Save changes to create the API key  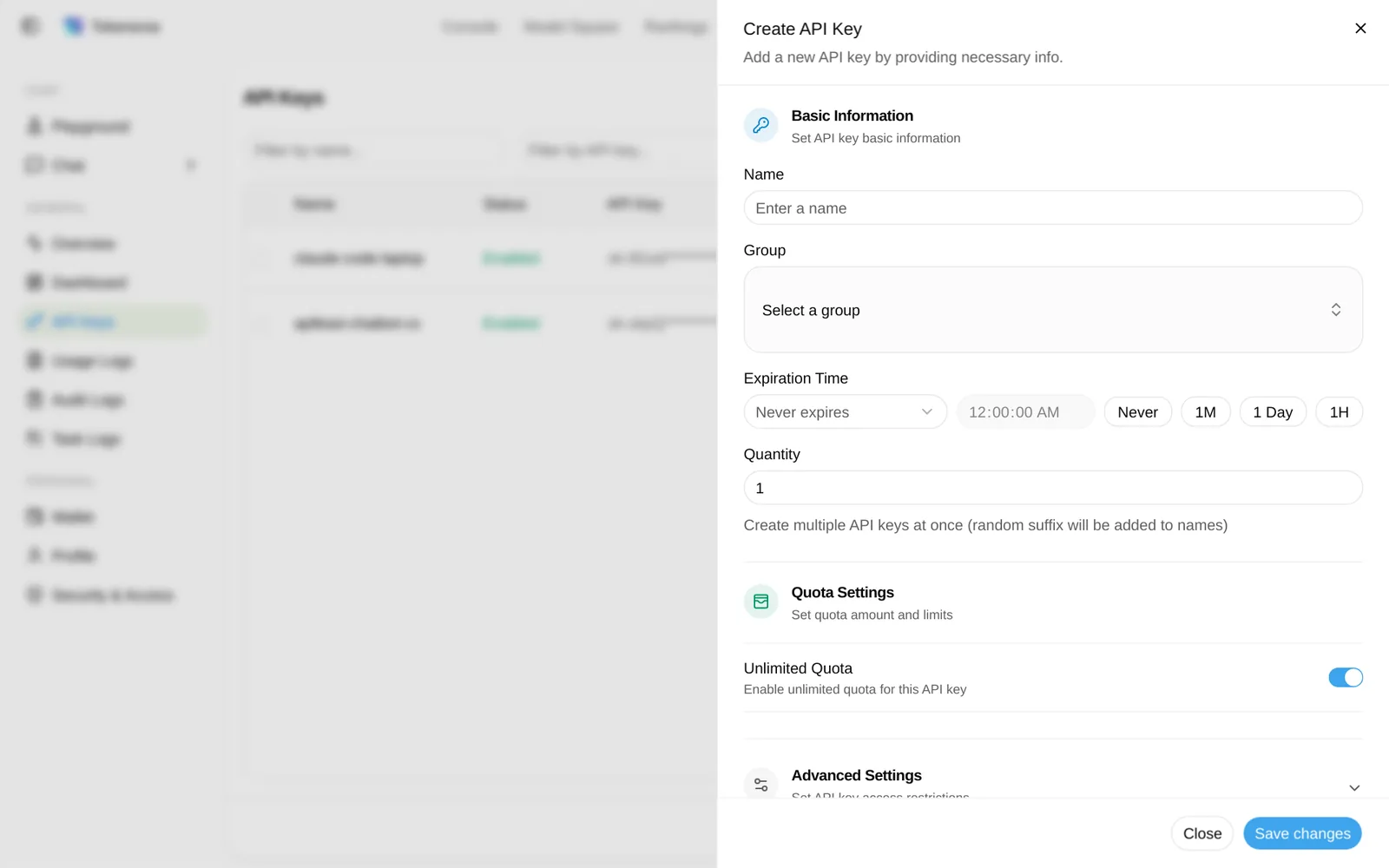[x=1302, y=833]
